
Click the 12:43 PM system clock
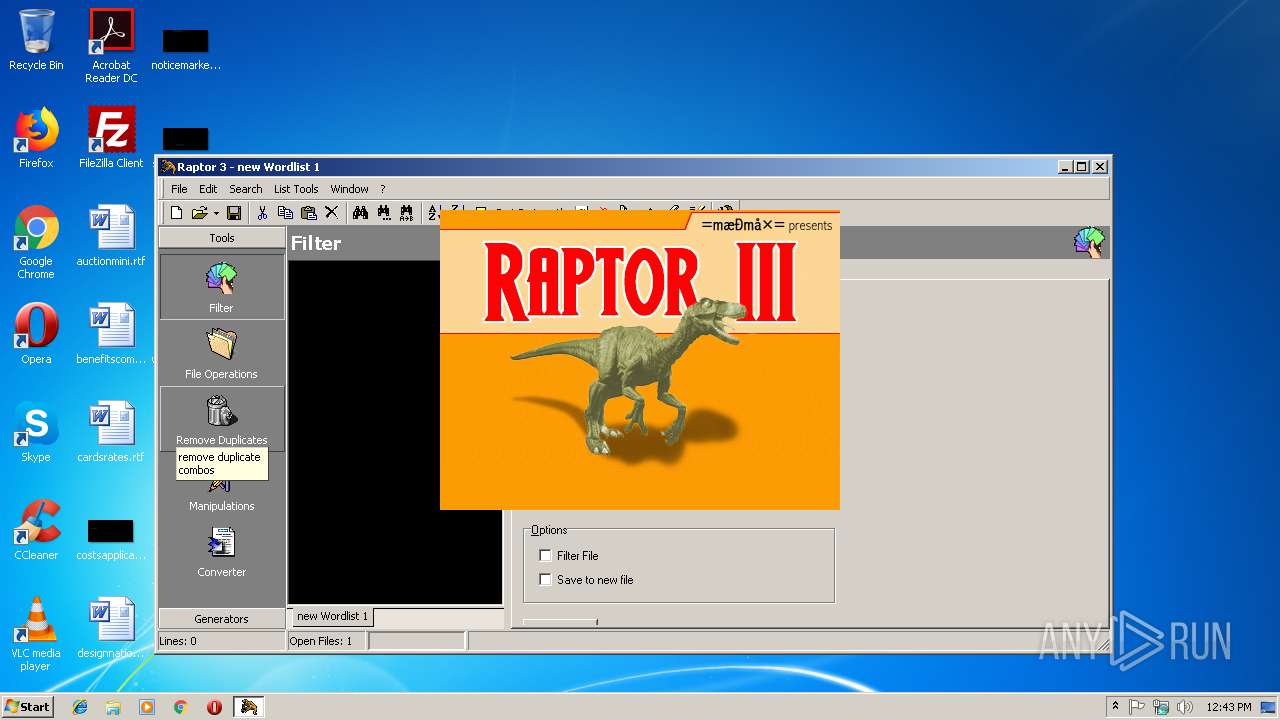1228,707
